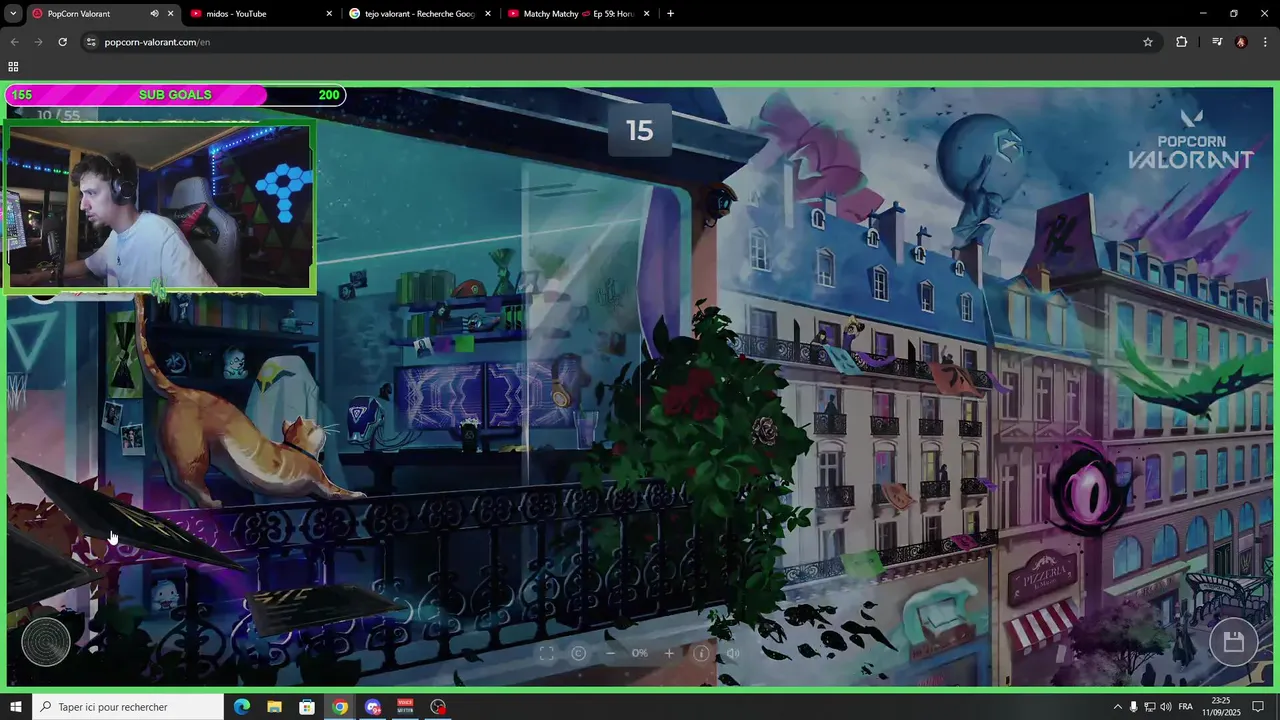This screenshot has width=1280, height=720.
Task: Click the Popcorn Valorant logo
Action: pos(1190,140)
